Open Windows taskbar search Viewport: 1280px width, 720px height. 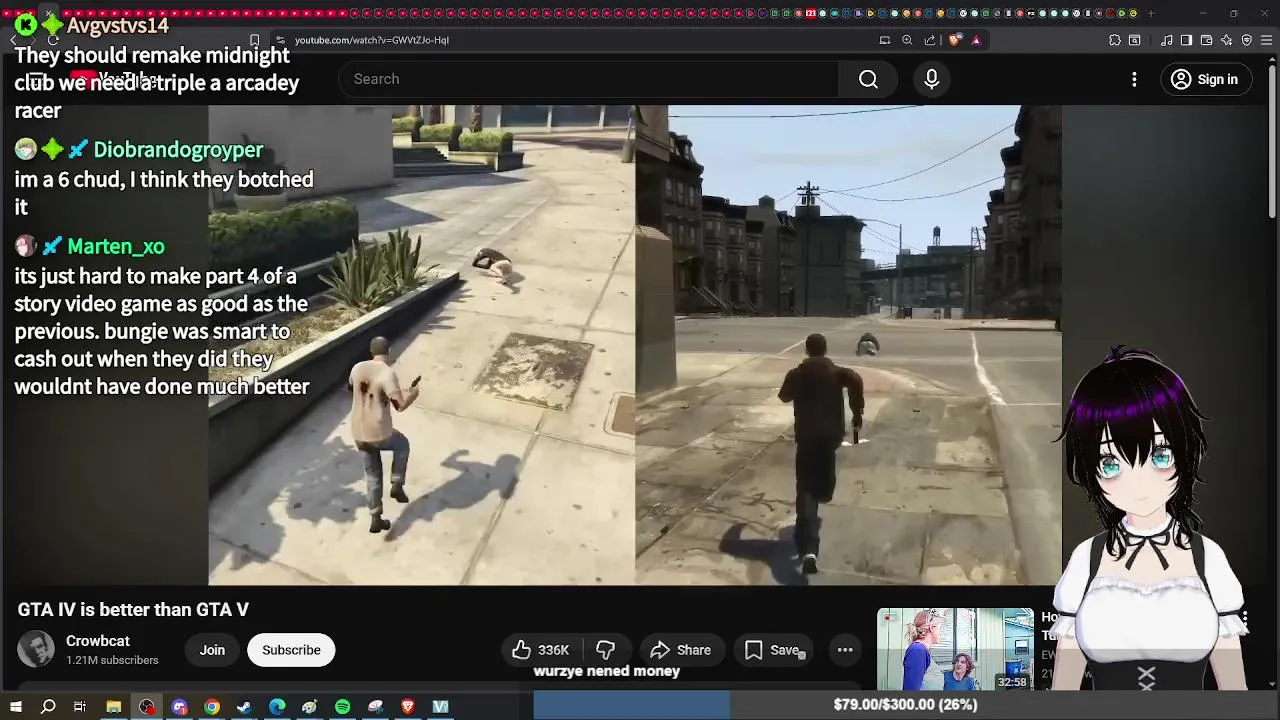[x=48, y=707]
